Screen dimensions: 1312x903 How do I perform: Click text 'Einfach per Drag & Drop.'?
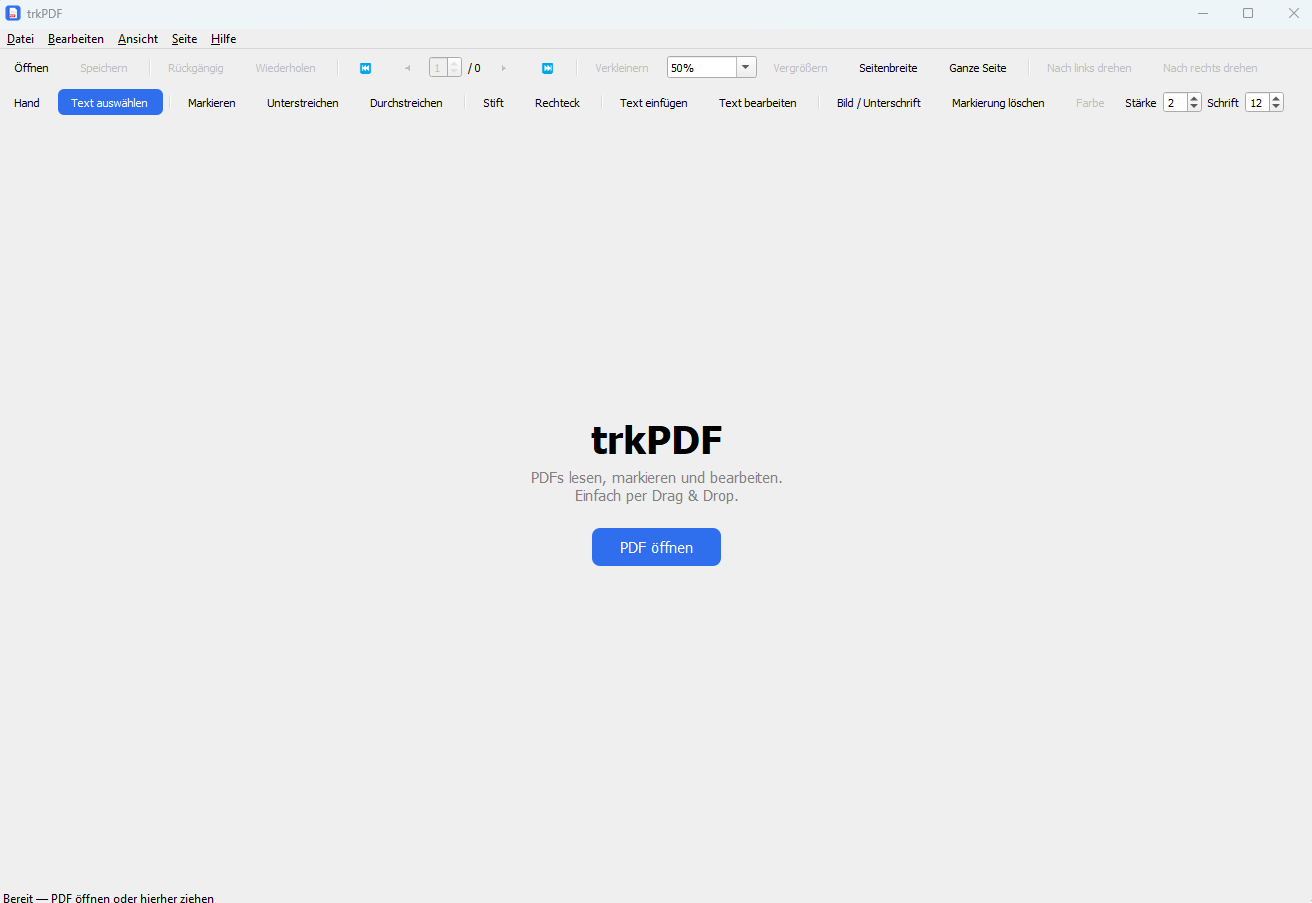[x=656, y=496]
